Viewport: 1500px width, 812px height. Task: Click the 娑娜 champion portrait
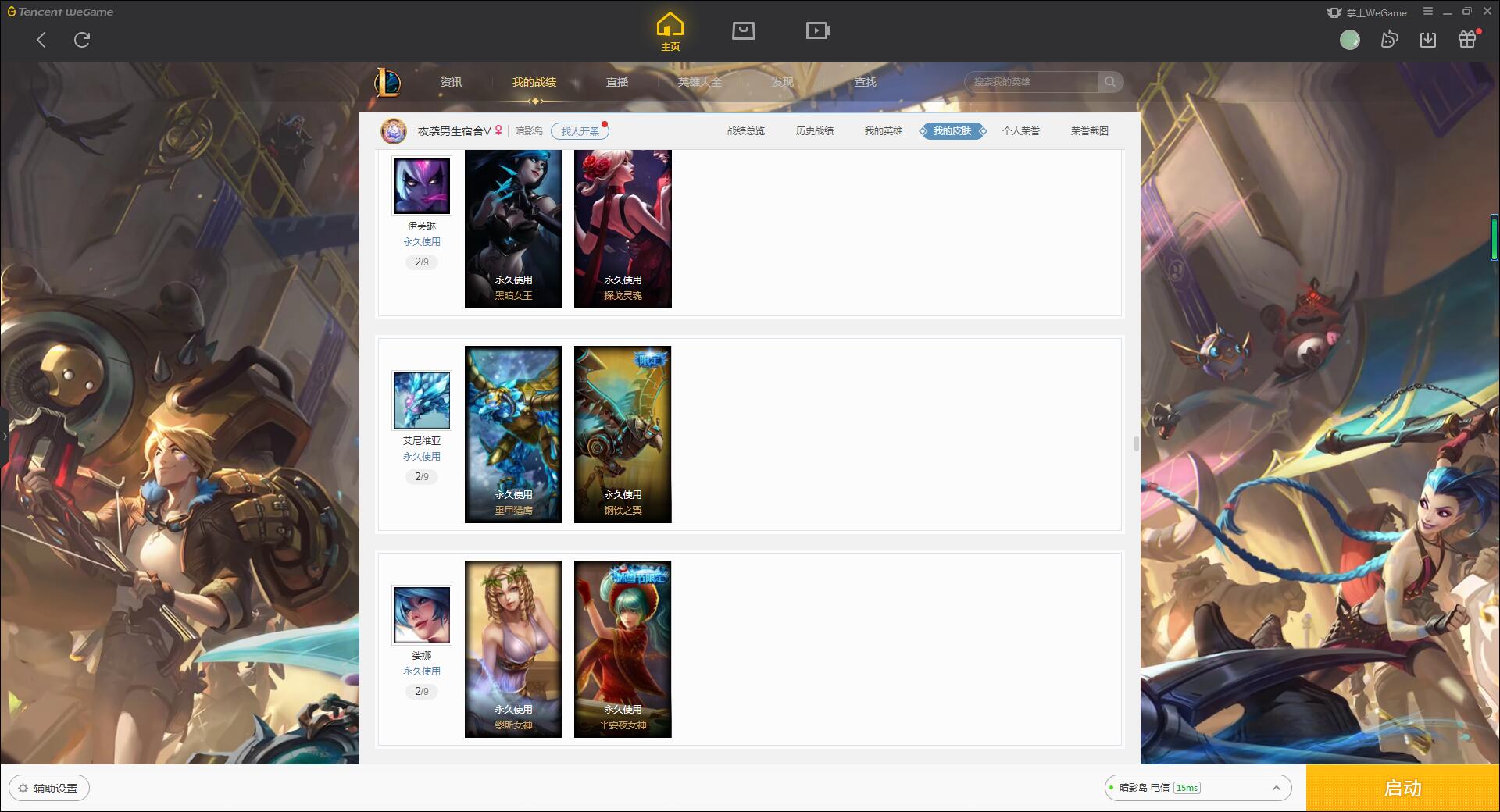pyautogui.click(x=422, y=615)
